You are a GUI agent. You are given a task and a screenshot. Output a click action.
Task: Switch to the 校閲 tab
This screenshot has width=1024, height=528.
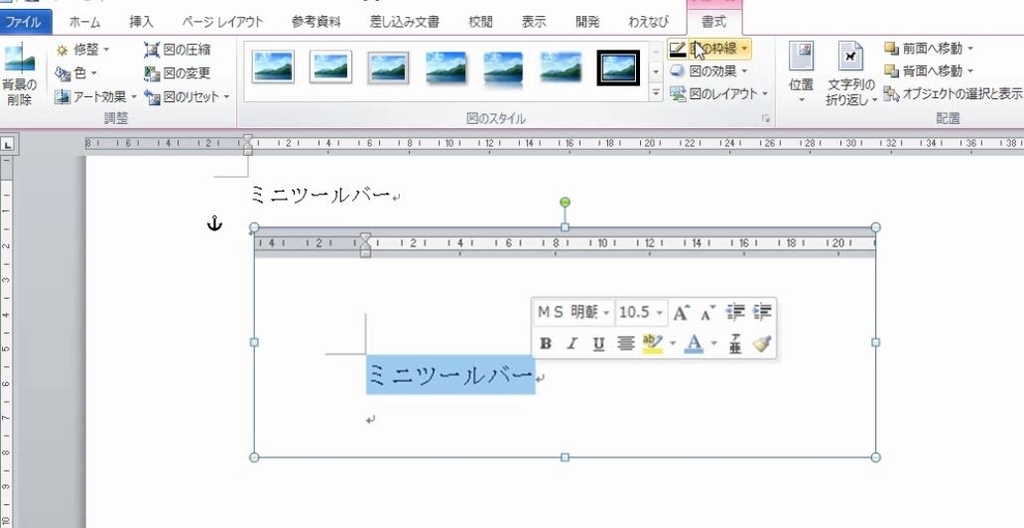481,22
